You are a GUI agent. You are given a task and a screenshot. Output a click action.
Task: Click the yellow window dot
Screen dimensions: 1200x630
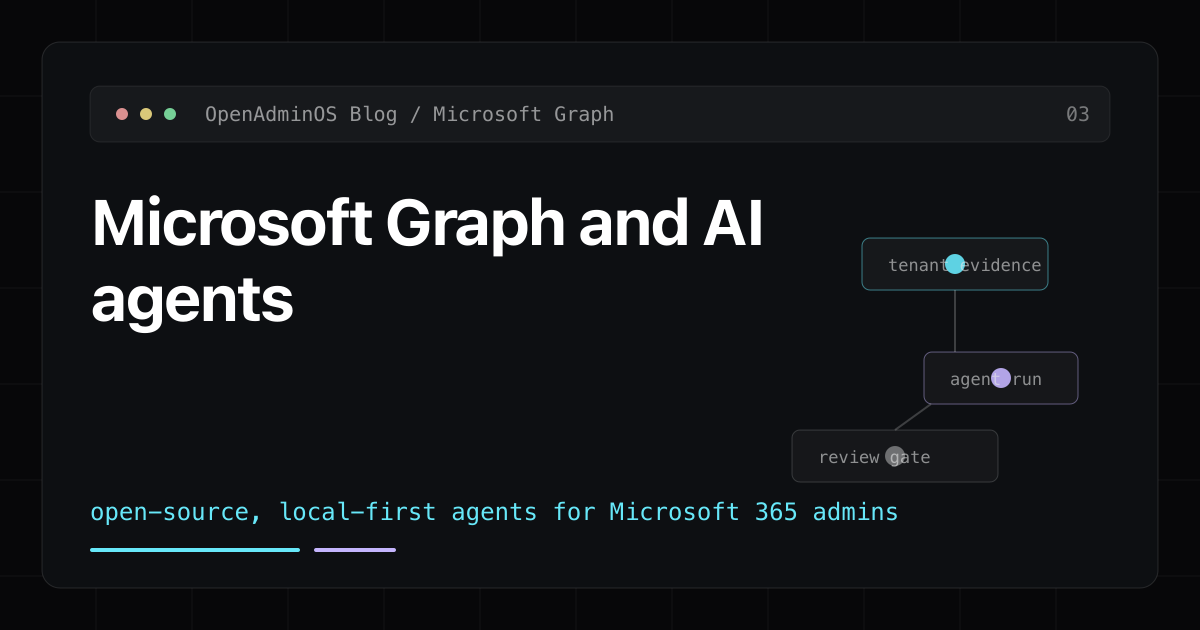146,114
